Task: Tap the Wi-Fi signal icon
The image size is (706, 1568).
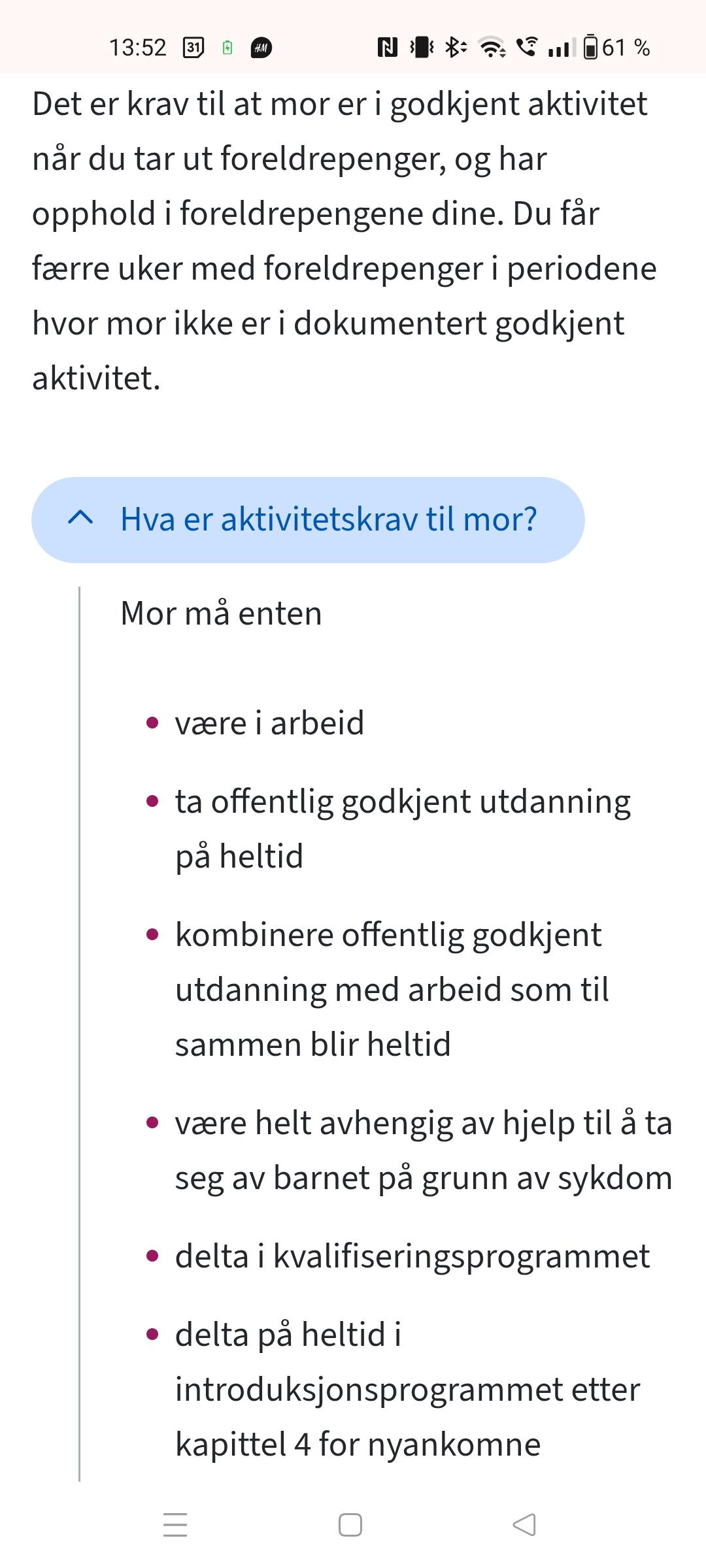Action: click(x=492, y=48)
